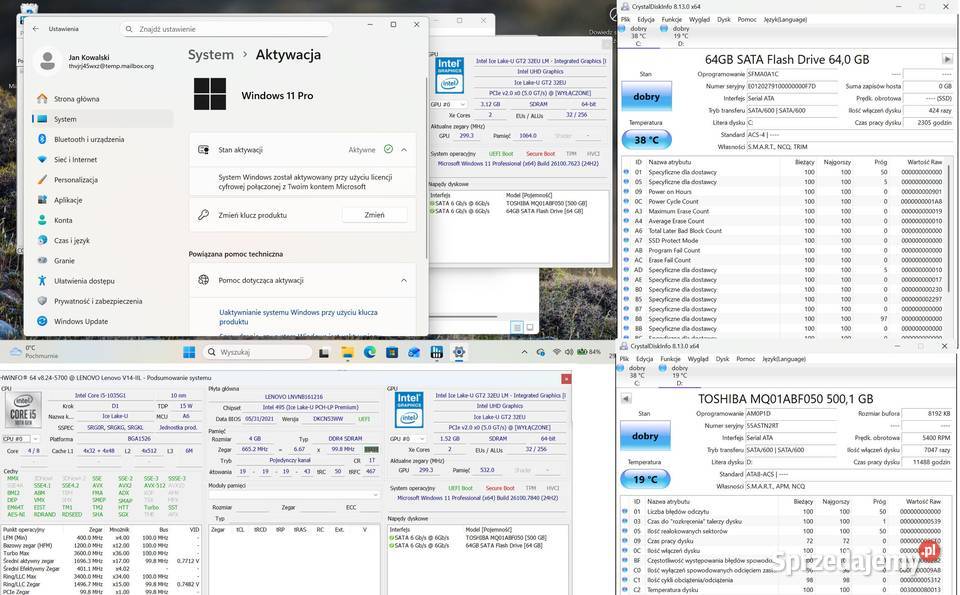Click the System breadcrumb in Settings header
The height and width of the screenshot is (595, 960).
coord(211,54)
